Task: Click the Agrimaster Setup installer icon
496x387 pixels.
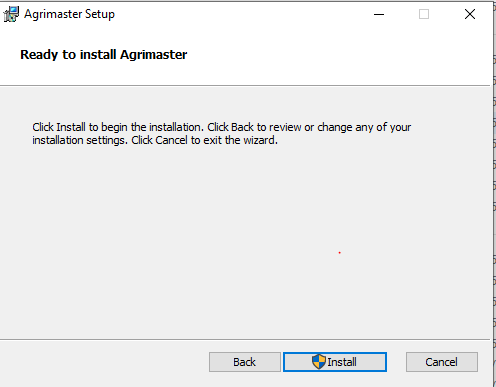Action: coord(11,14)
